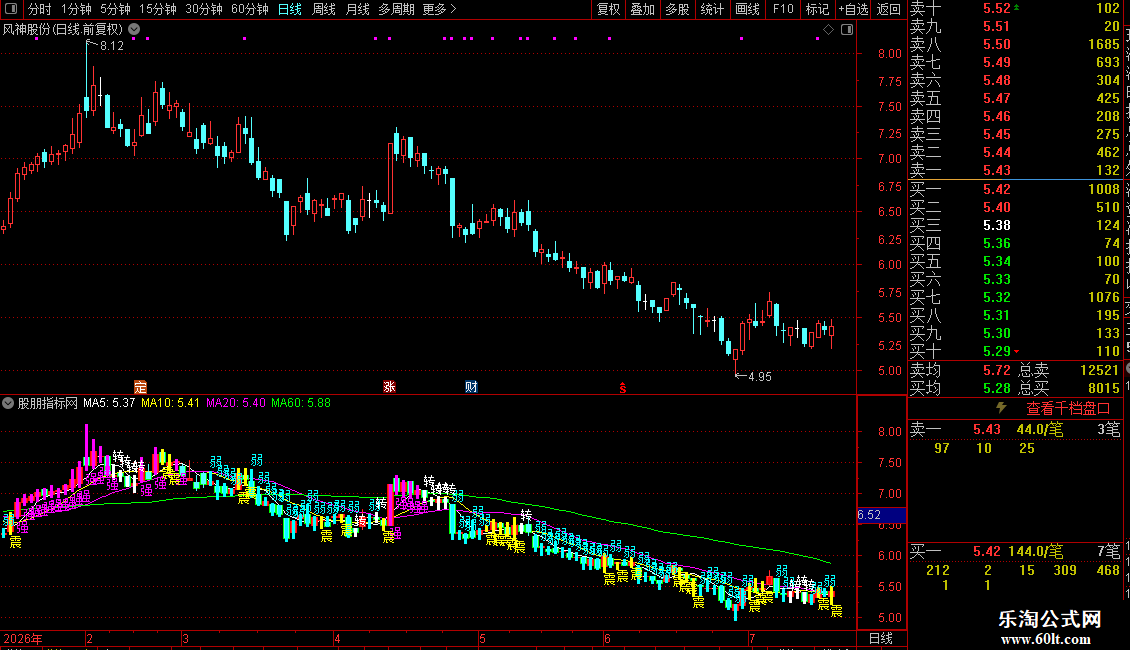Click the 44.0/笔 sell queue figure
1130x650 pixels.
[1039, 429]
